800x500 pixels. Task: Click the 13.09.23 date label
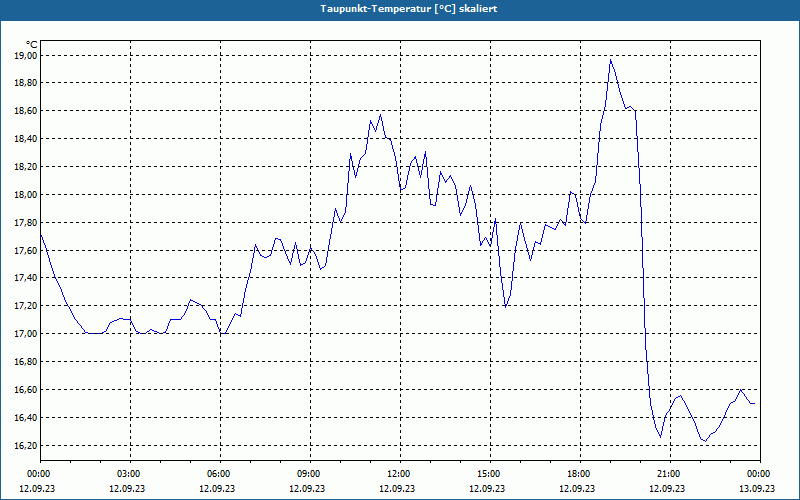pyautogui.click(x=757, y=488)
